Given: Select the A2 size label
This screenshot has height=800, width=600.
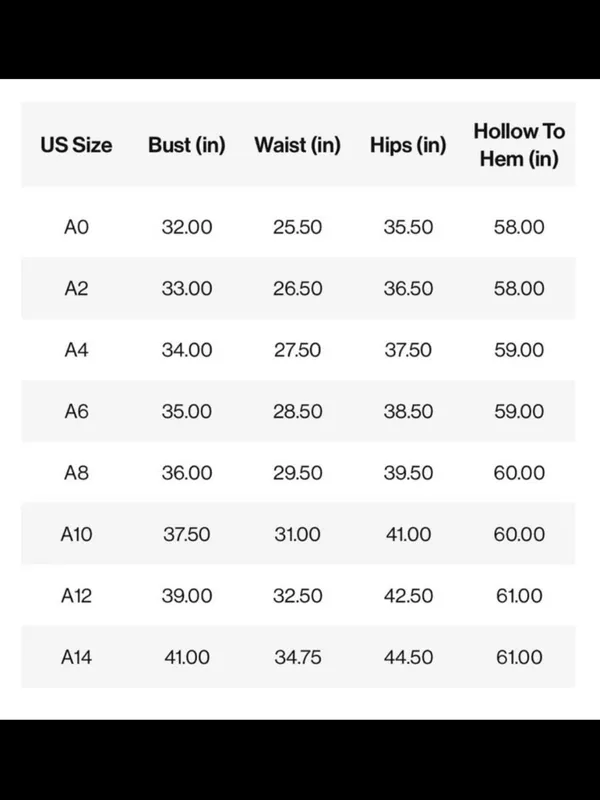Looking at the screenshot, I should [x=76, y=288].
